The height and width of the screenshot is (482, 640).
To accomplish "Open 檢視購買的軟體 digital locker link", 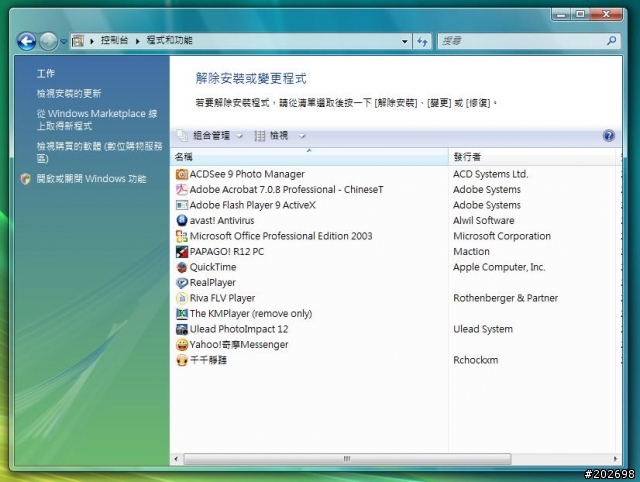I will (99, 152).
